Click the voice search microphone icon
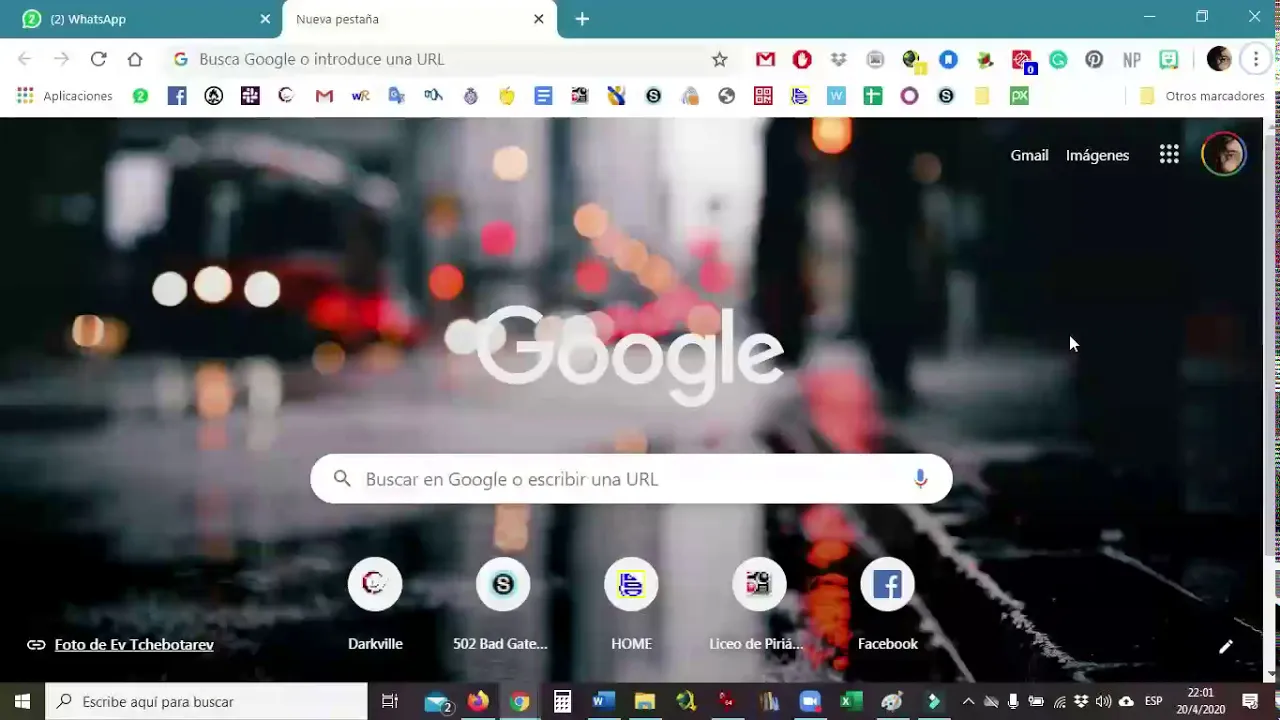This screenshot has width=1280, height=720. pyautogui.click(x=921, y=479)
